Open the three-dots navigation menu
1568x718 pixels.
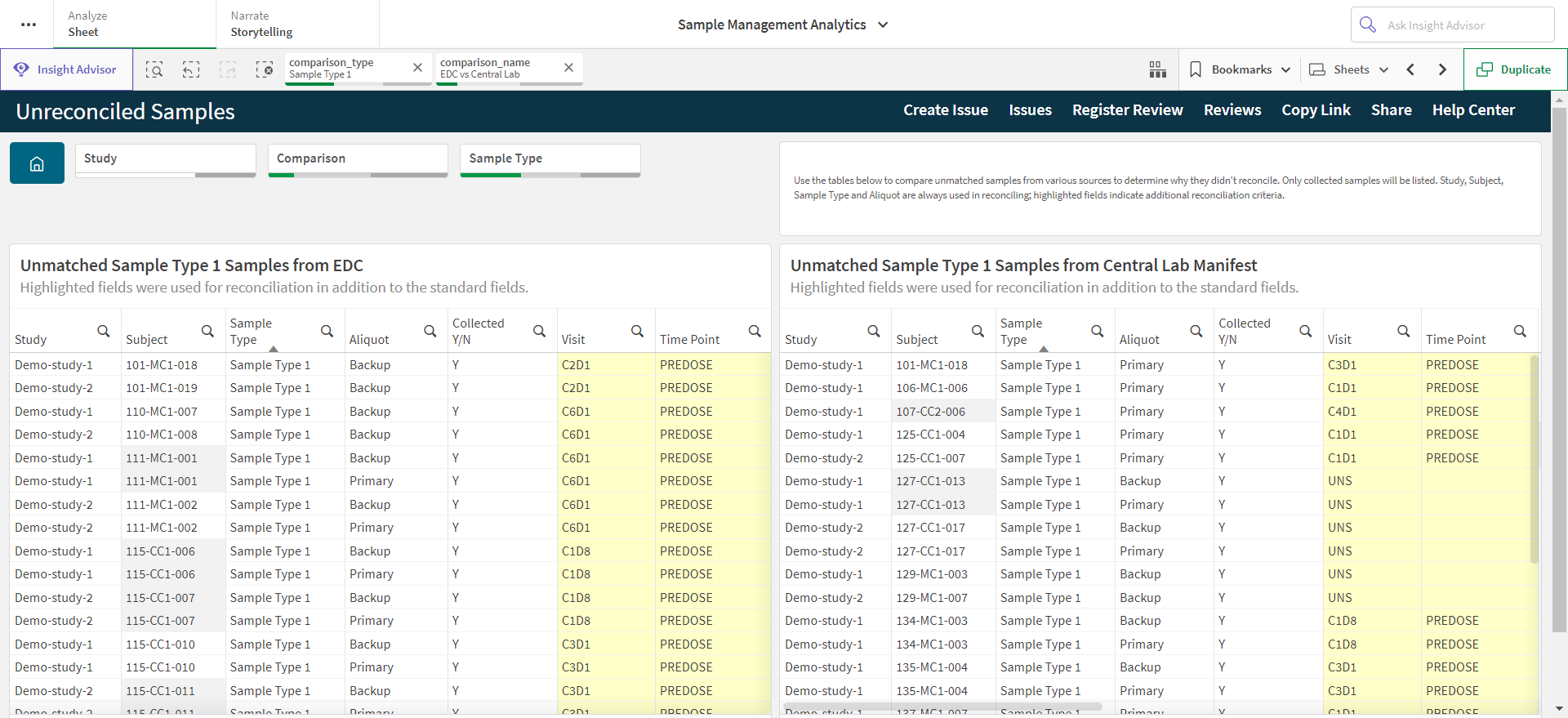pos(29,25)
